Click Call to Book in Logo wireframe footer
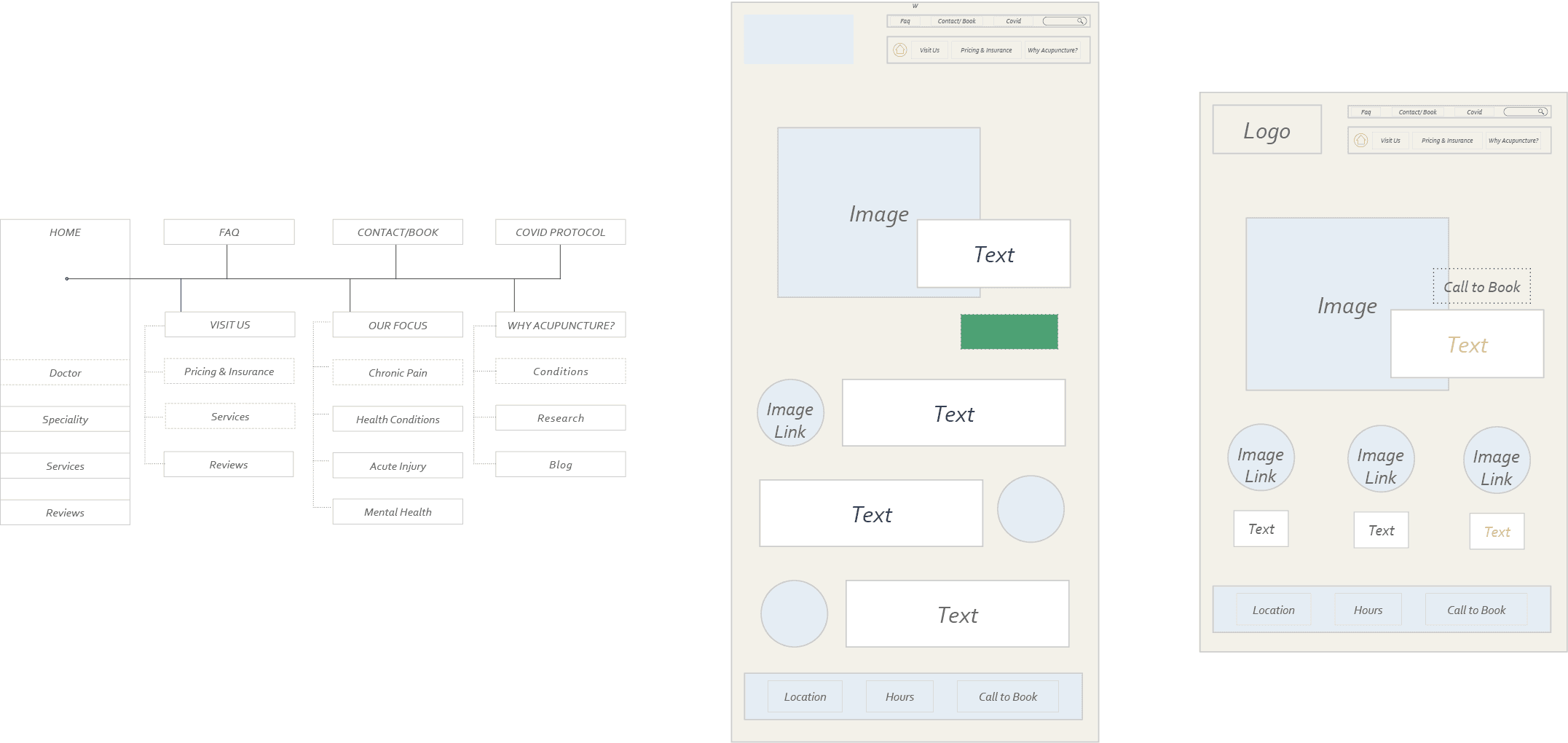 coord(1476,610)
